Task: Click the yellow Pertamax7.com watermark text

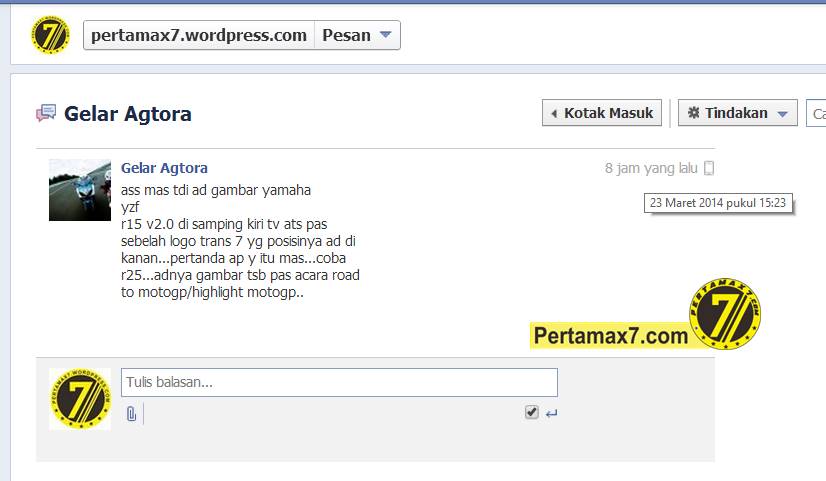Action: click(610, 336)
